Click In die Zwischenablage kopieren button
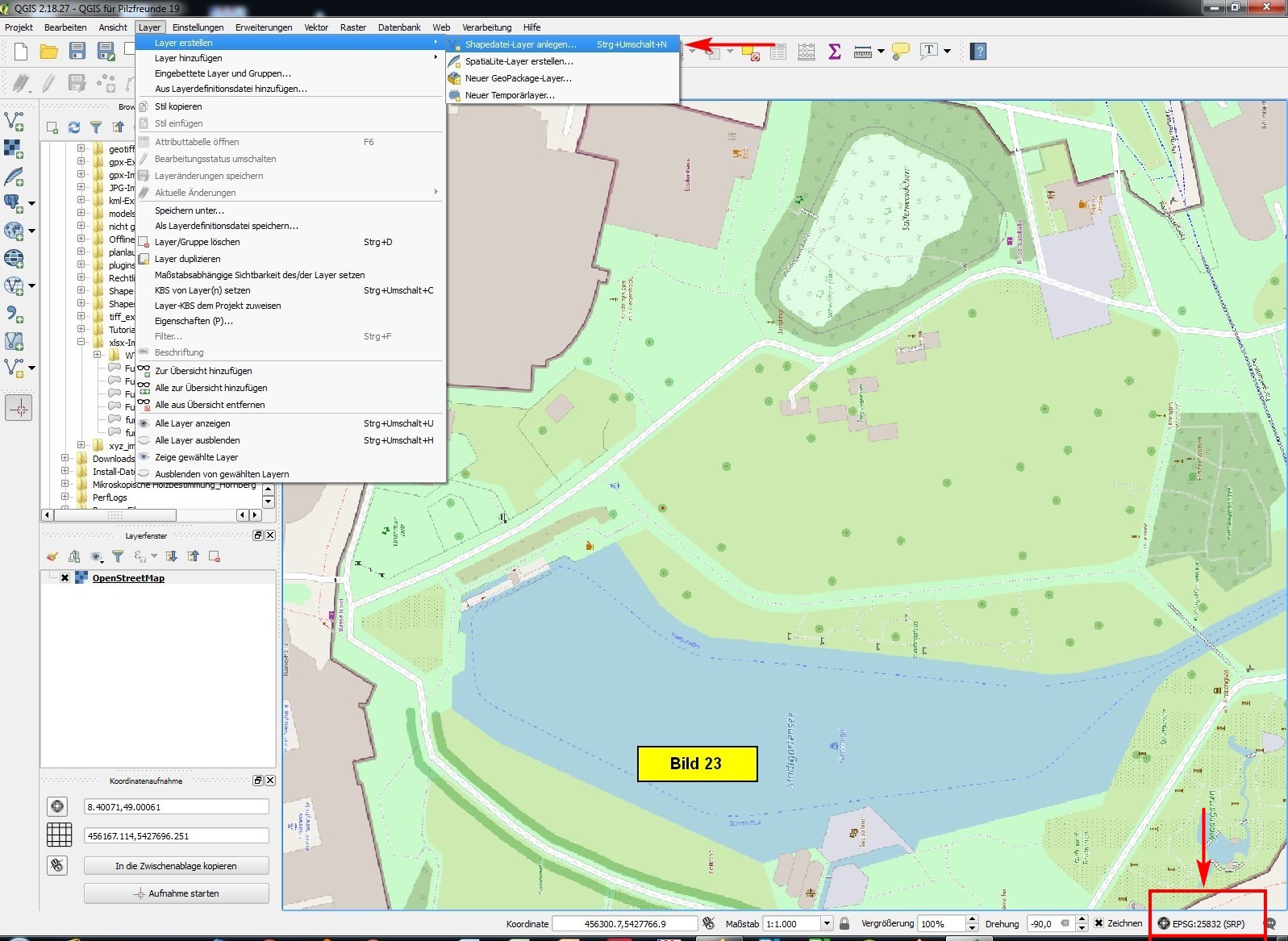The height and width of the screenshot is (941, 1288). point(176,866)
